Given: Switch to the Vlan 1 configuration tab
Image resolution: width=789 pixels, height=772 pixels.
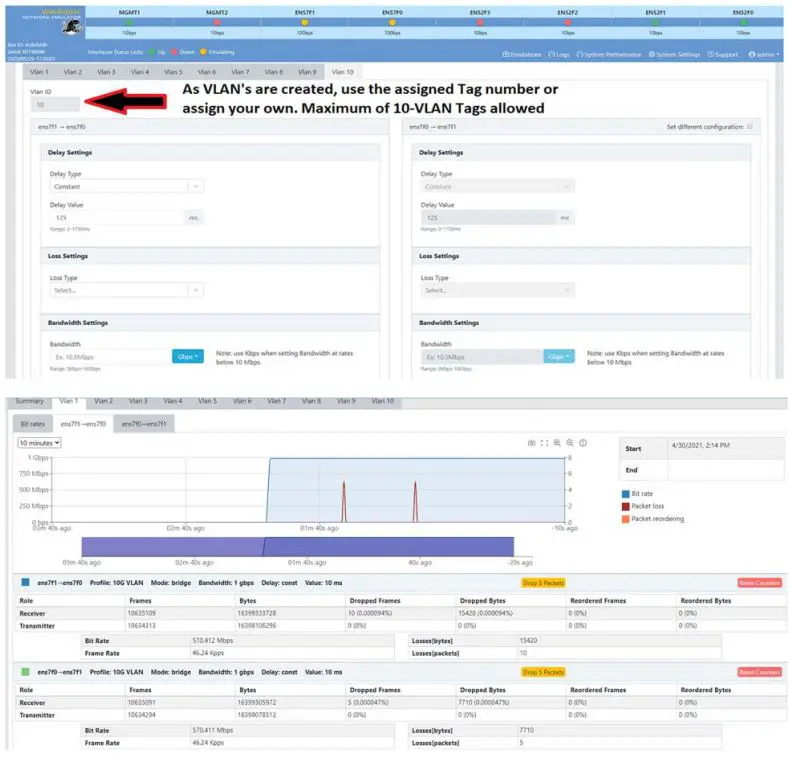Looking at the screenshot, I should pos(39,72).
